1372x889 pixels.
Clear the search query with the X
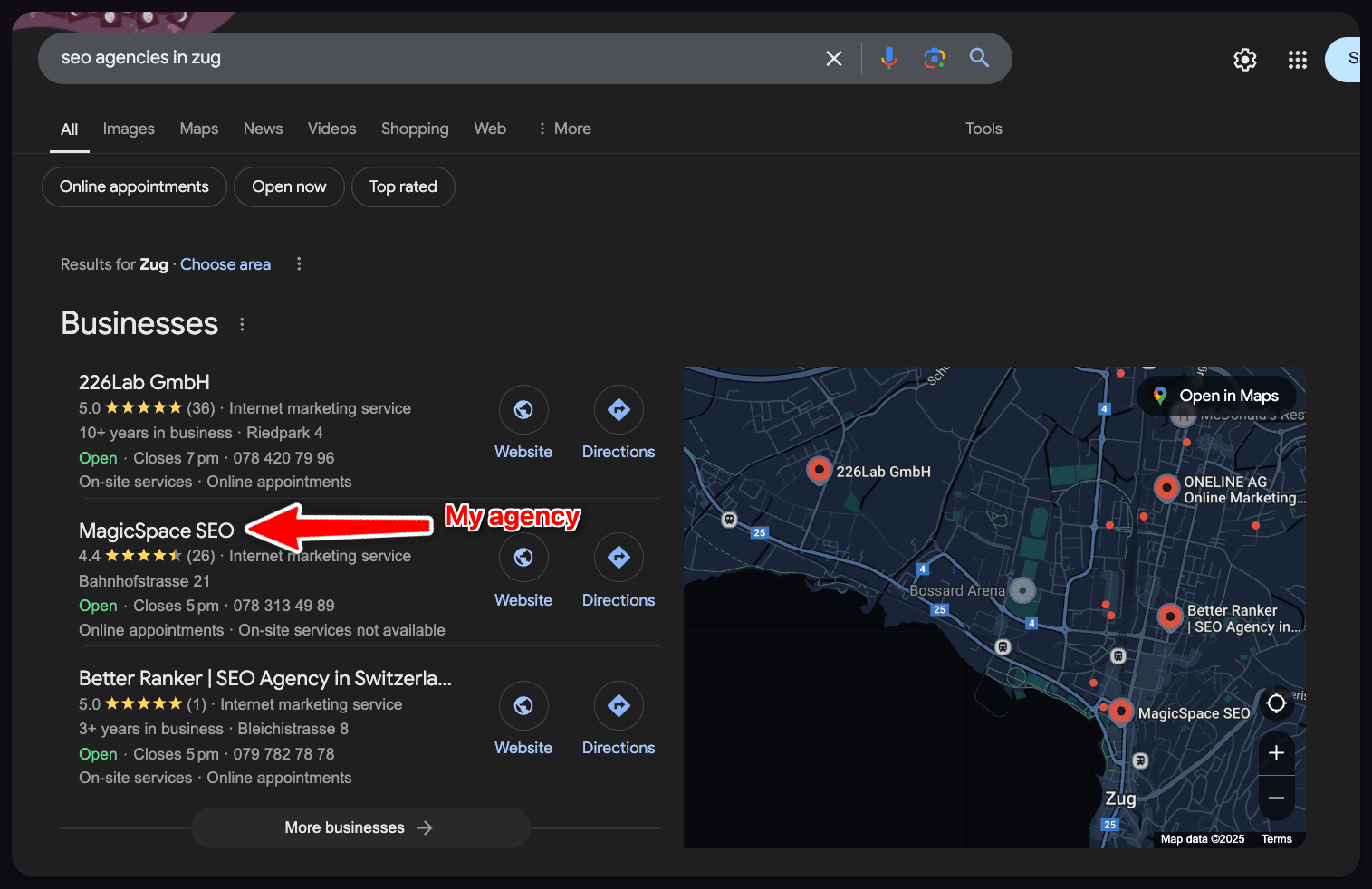(833, 57)
